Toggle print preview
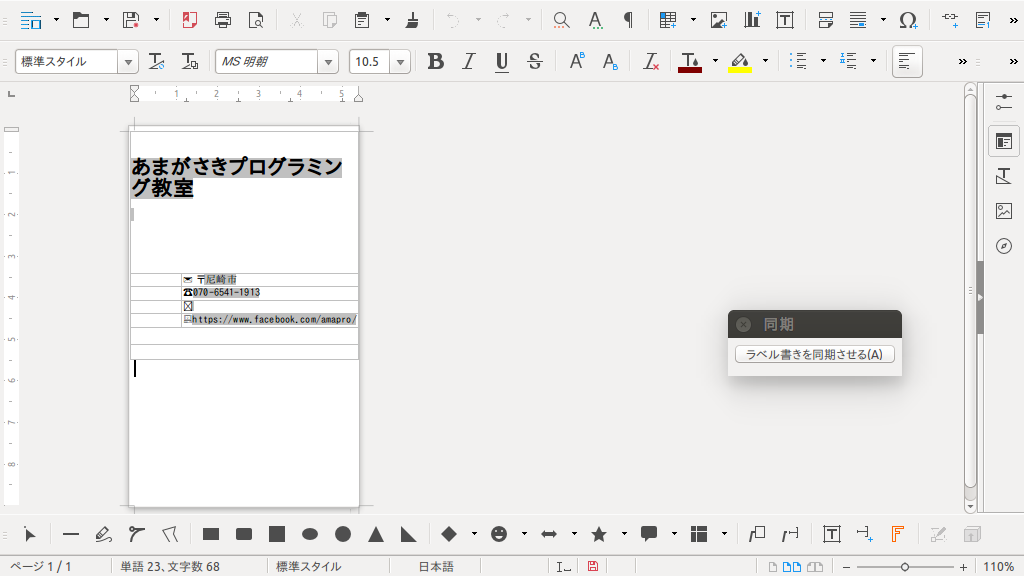 pyautogui.click(x=257, y=20)
